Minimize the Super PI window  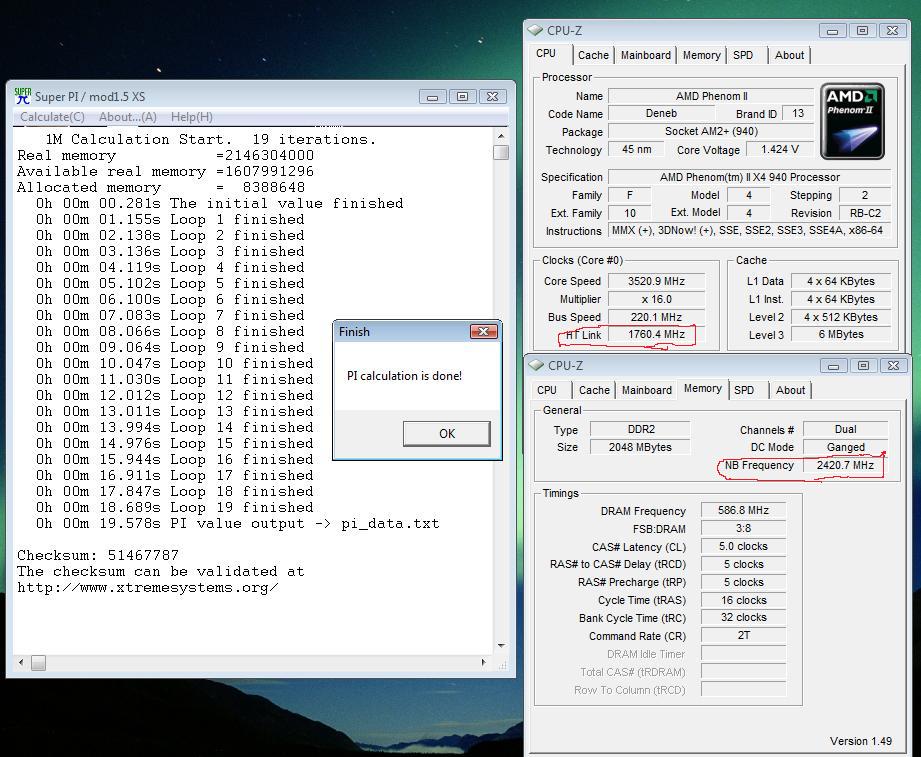tap(433, 96)
